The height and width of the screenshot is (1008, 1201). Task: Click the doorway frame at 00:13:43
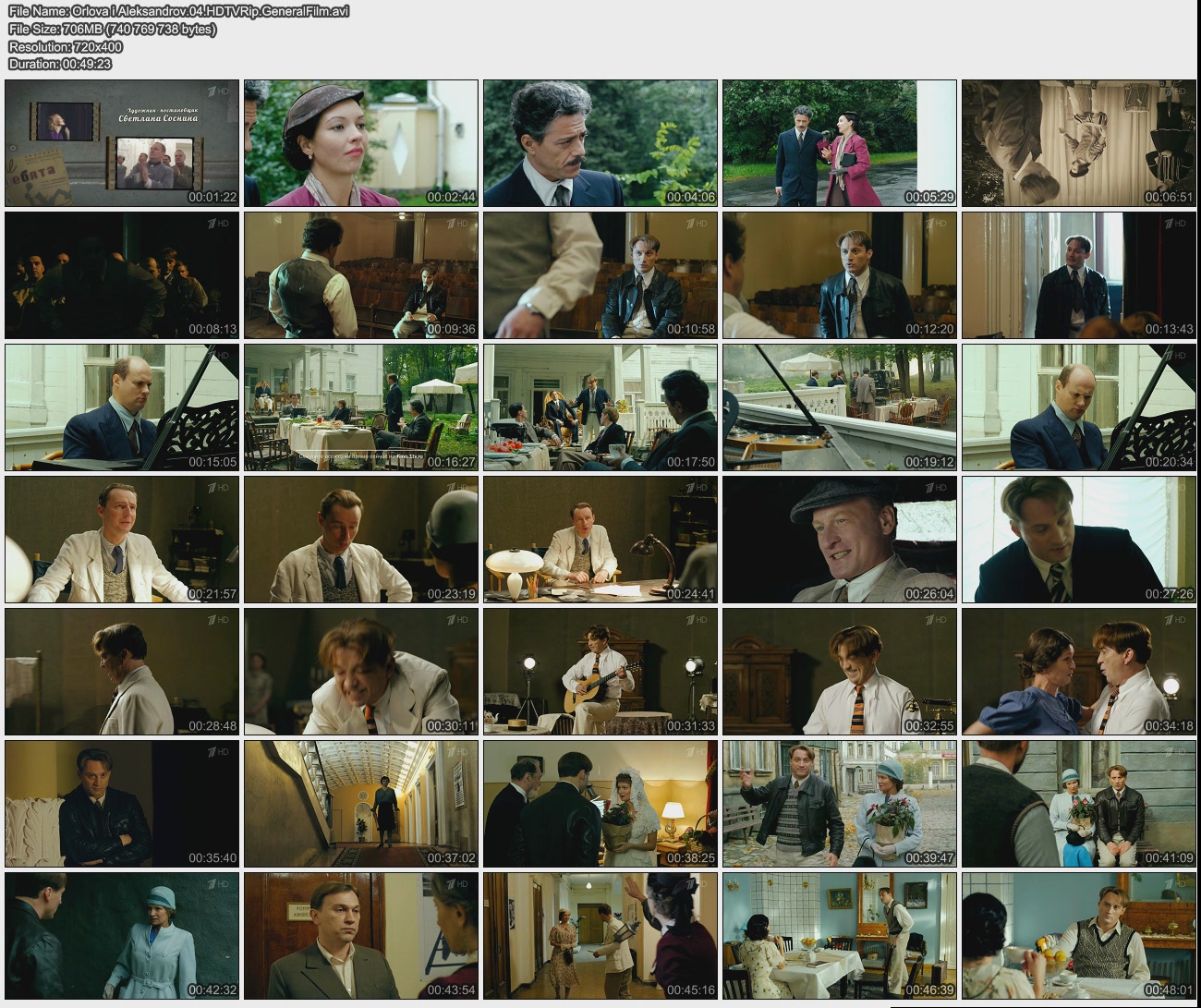click(x=1078, y=275)
